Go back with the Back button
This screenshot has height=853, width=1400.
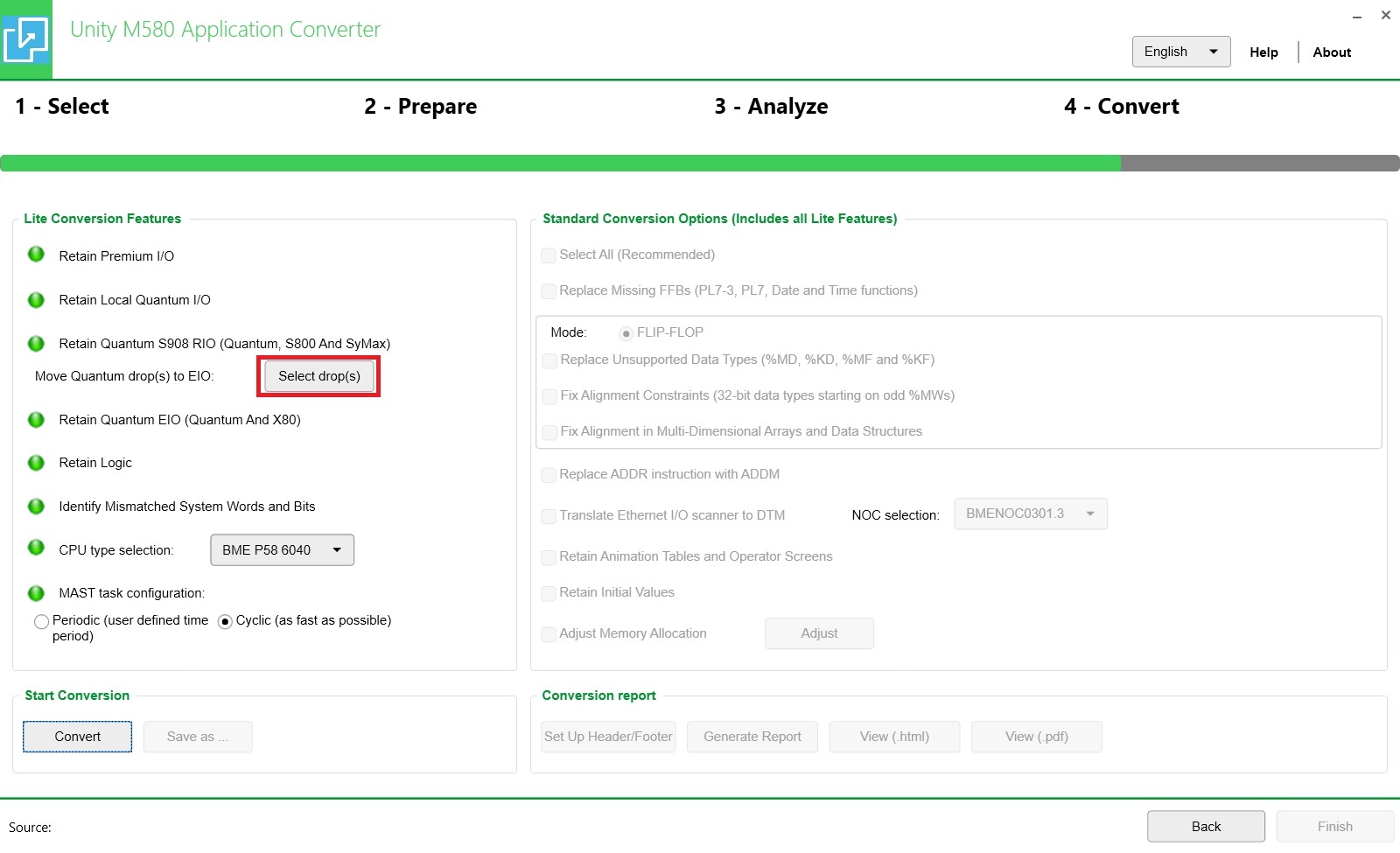(x=1206, y=827)
